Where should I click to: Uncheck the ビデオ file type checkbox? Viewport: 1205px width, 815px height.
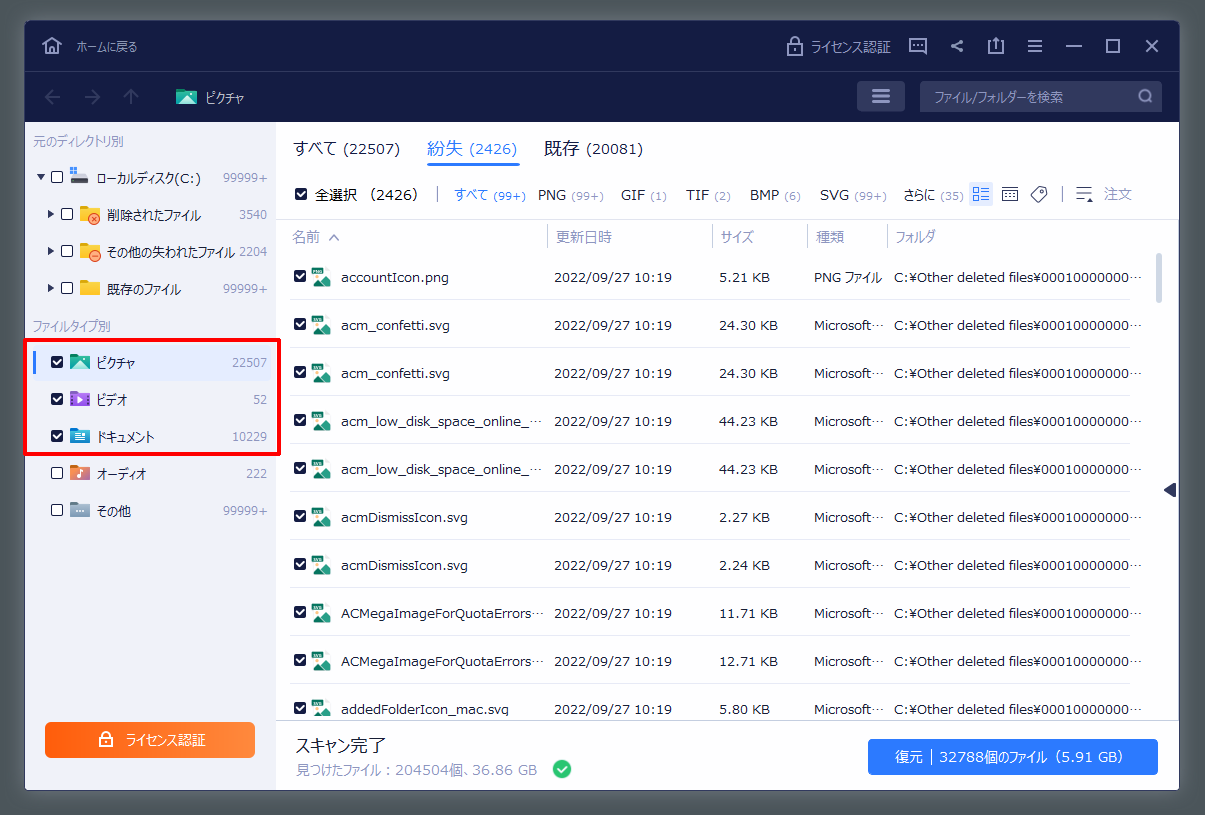pos(57,399)
